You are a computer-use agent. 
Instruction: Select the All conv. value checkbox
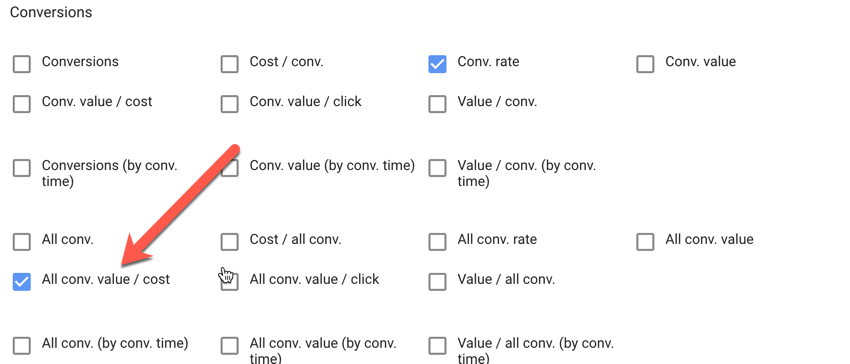point(645,242)
